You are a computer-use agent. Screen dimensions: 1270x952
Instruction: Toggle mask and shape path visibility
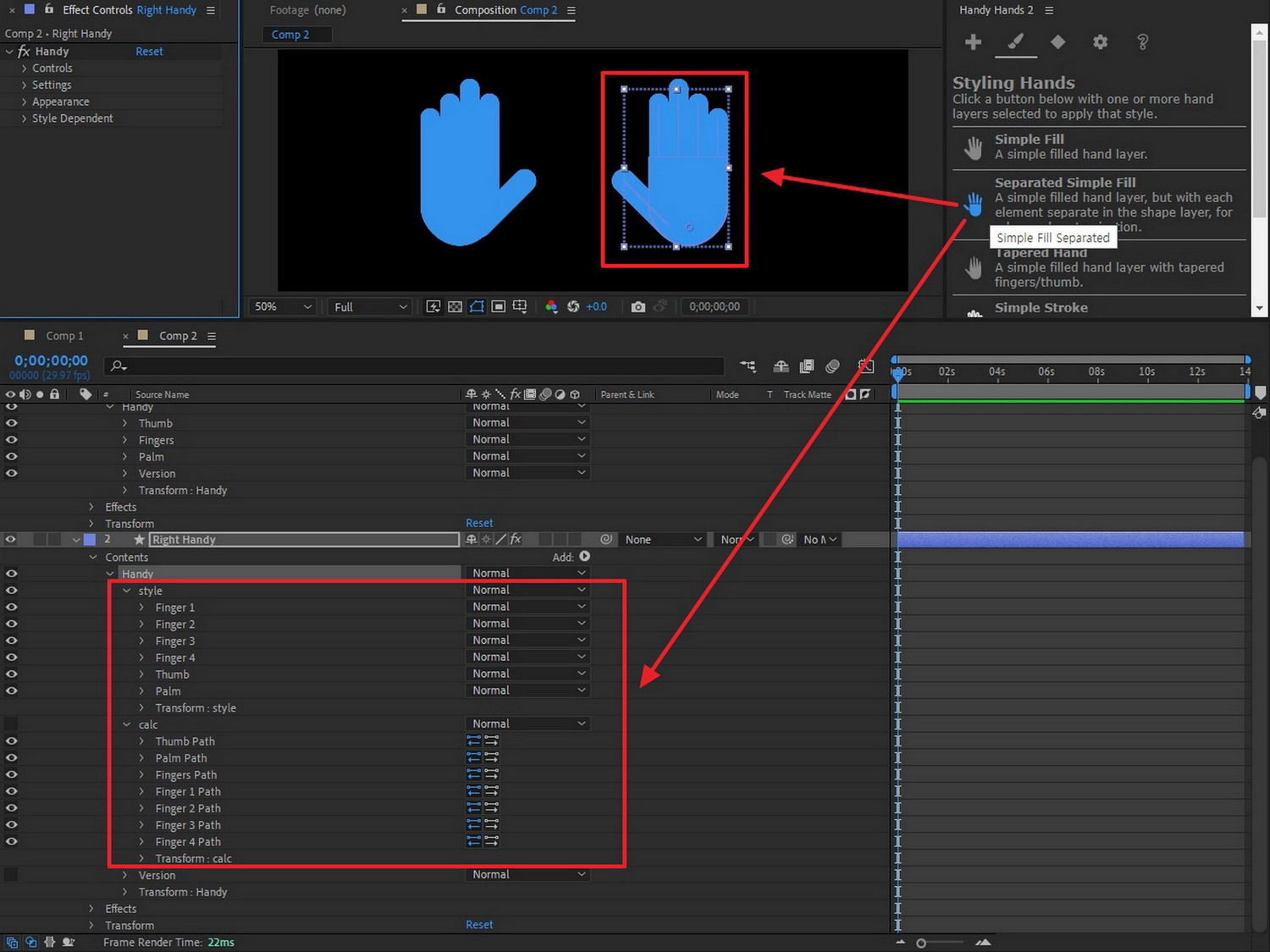pyautogui.click(x=477, y=306)
